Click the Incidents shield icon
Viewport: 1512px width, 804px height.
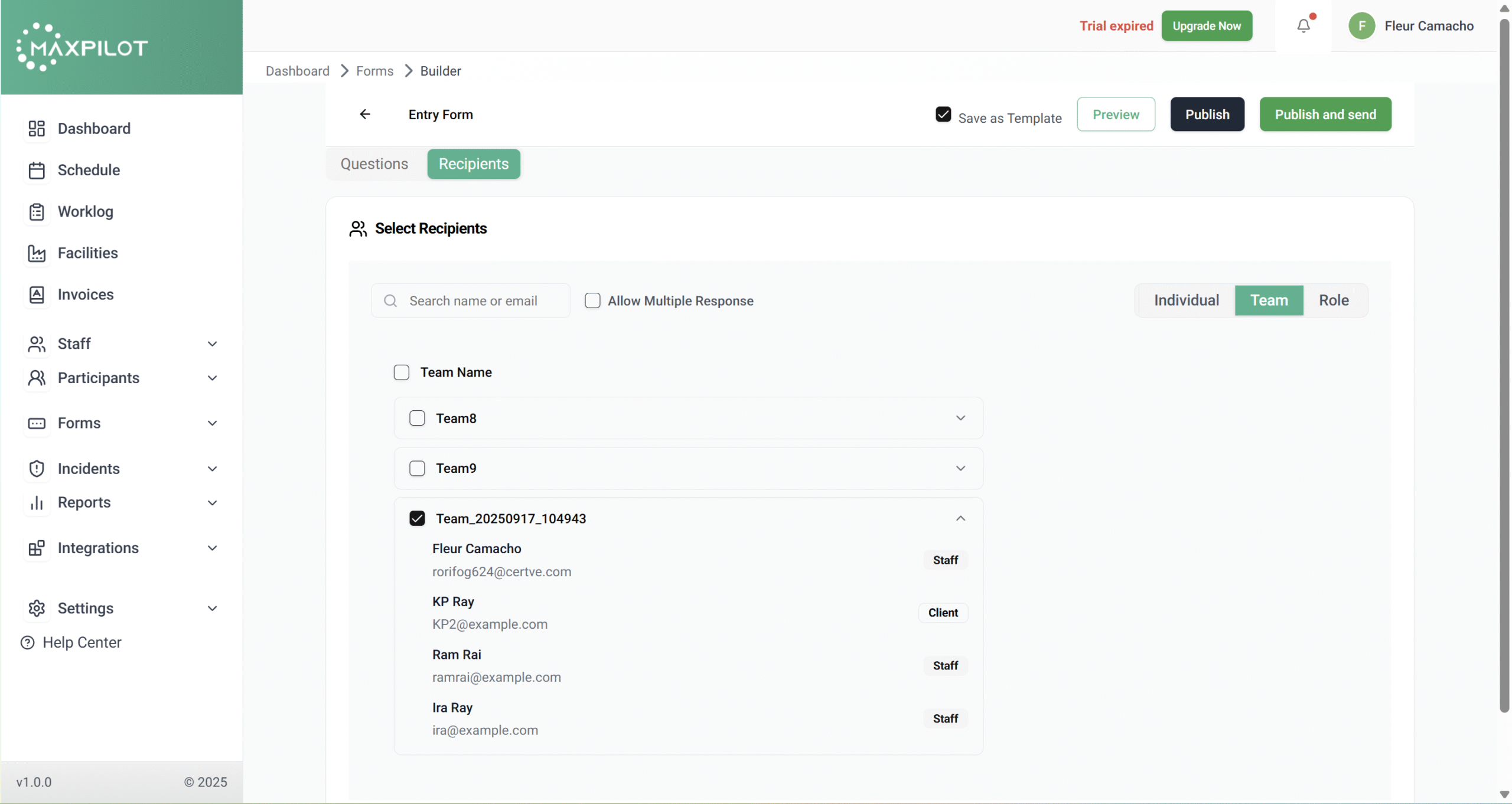point(37,469)
